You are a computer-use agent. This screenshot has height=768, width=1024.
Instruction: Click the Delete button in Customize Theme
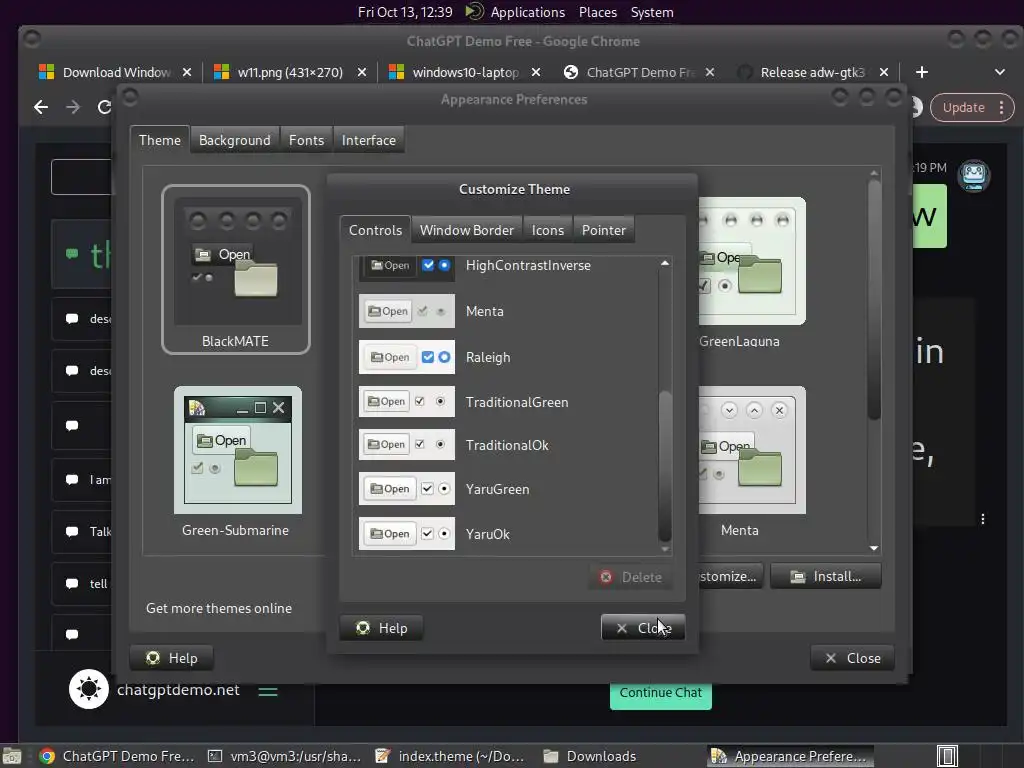click(x=631, y=577)
